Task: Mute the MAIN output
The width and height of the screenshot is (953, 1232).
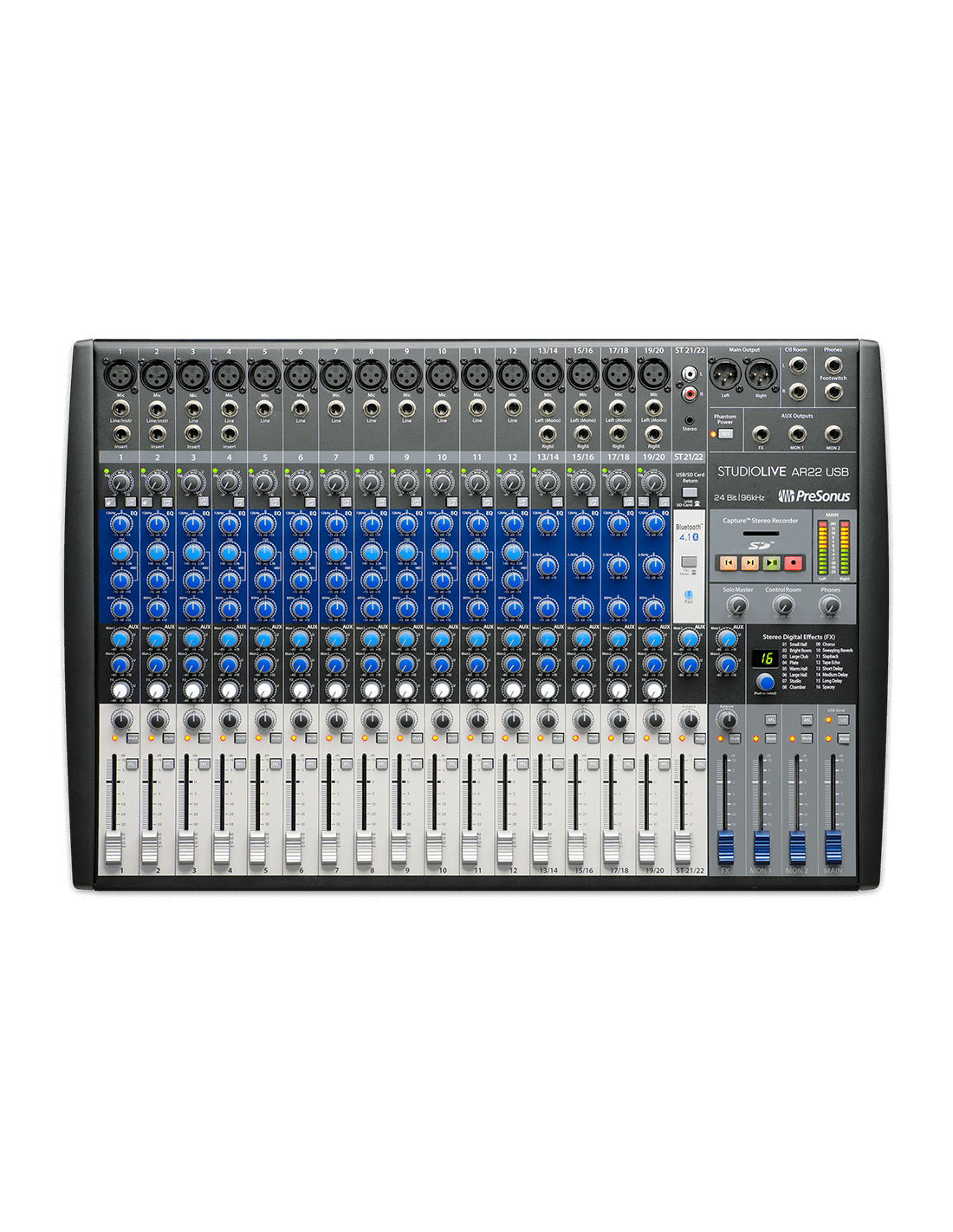Action: click(844, 738)
